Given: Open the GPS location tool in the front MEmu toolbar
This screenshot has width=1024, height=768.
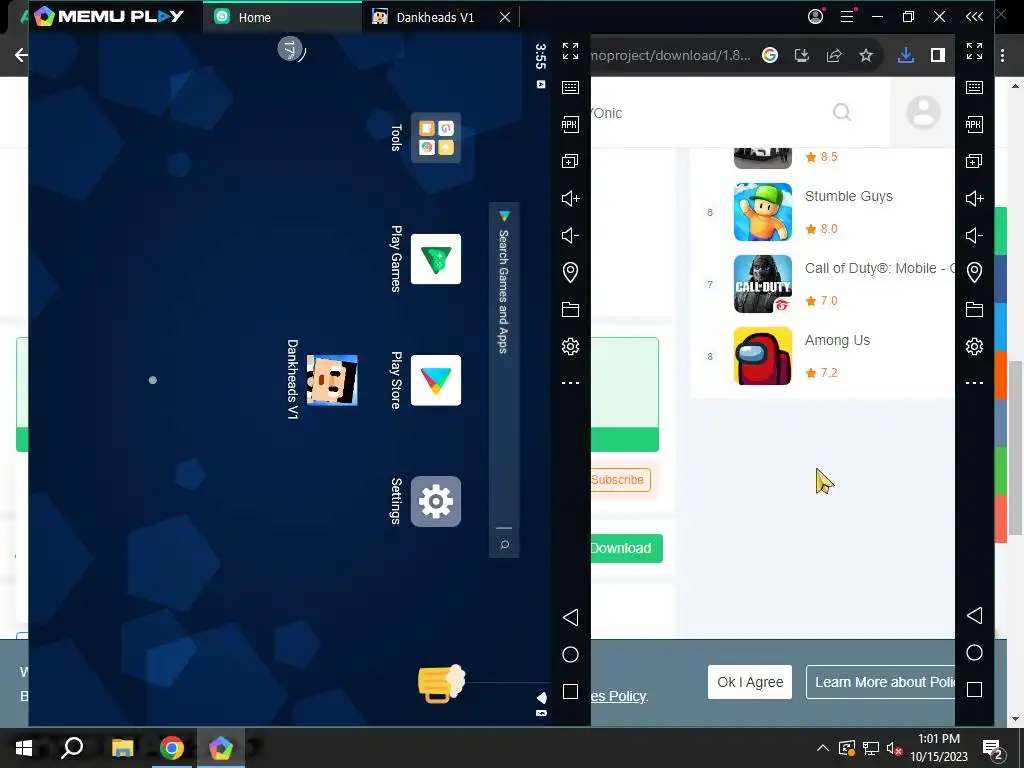Looking at the screenshot, I should (570, 272).
